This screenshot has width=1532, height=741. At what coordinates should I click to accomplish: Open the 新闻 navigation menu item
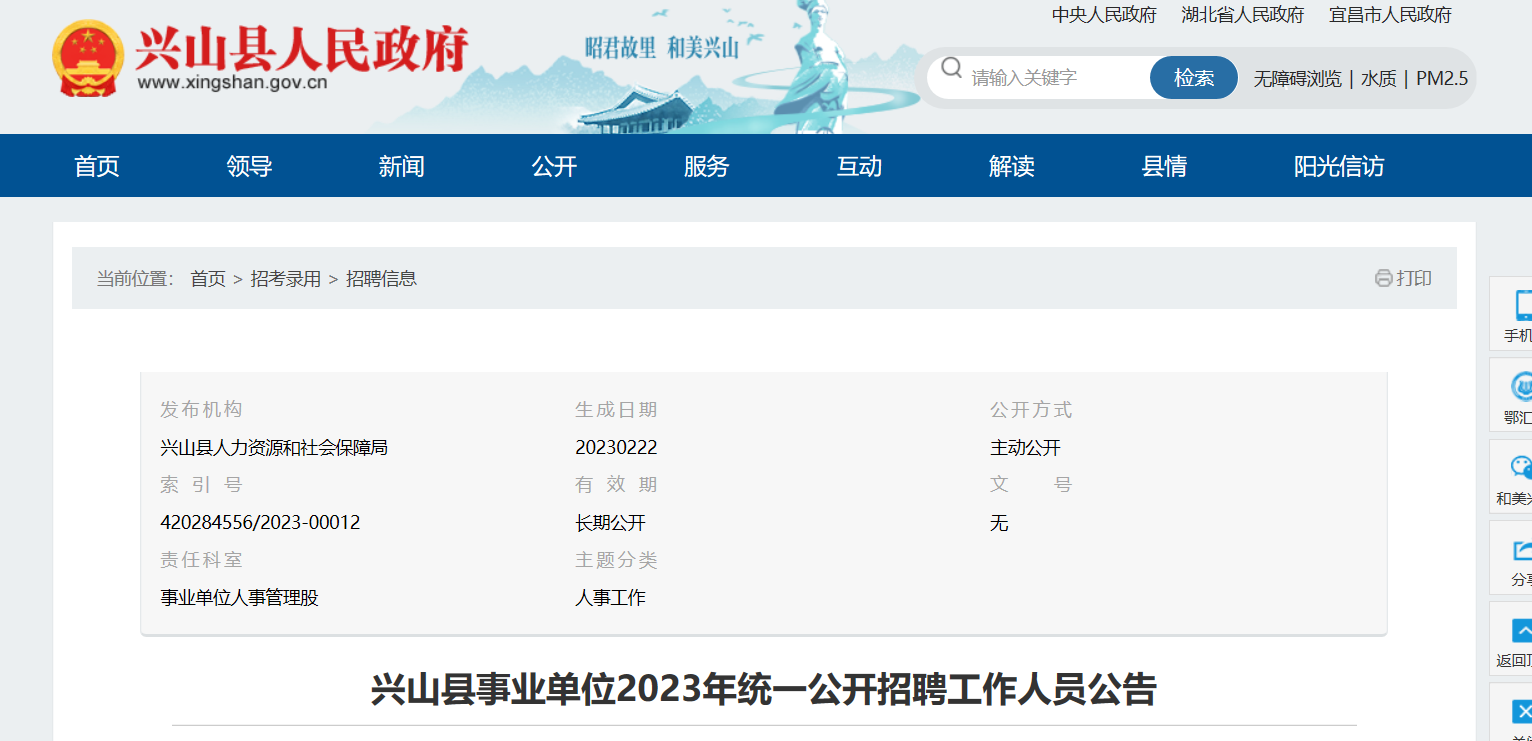[402, 166]
